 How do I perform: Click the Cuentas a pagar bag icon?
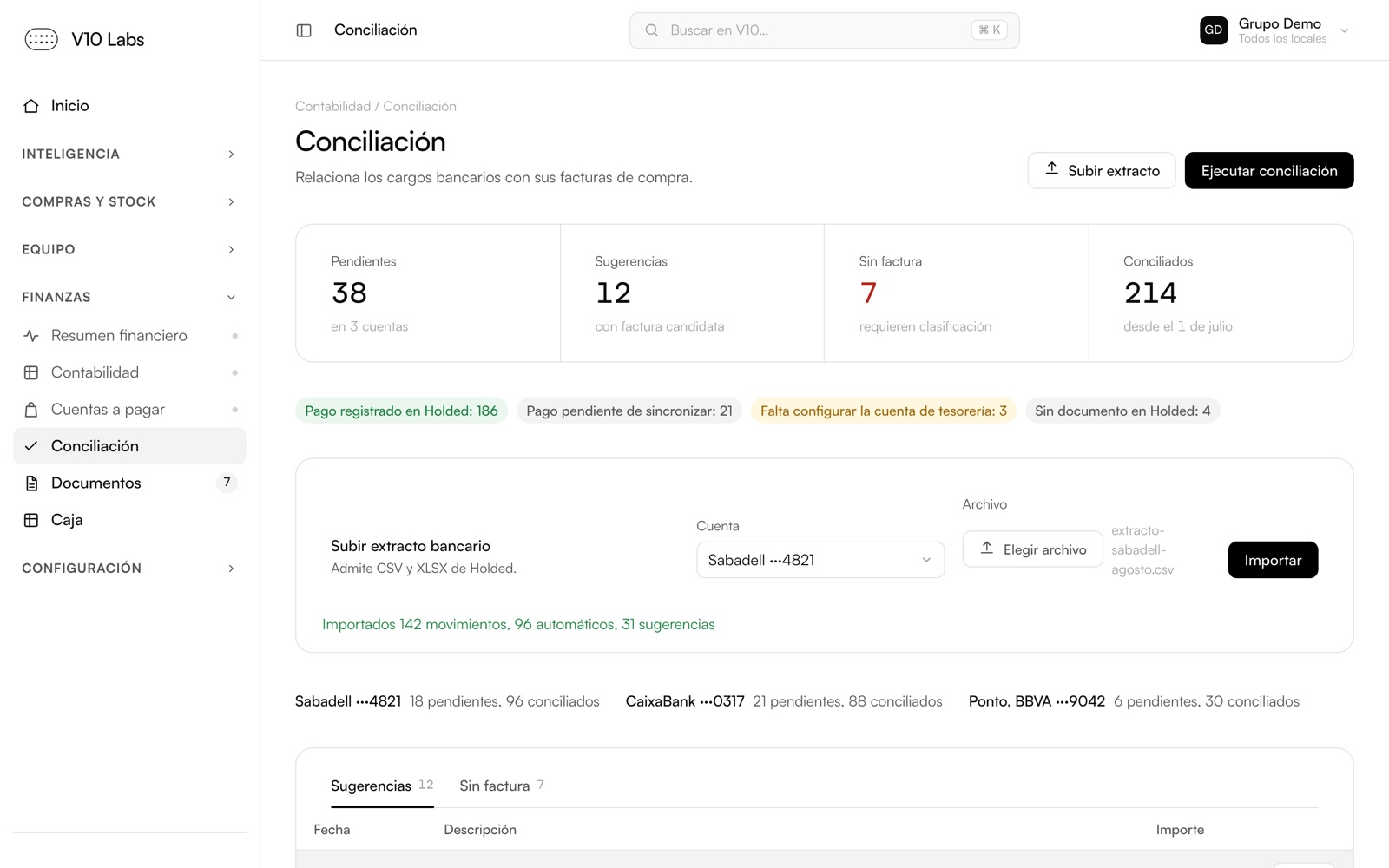[31, 410]
